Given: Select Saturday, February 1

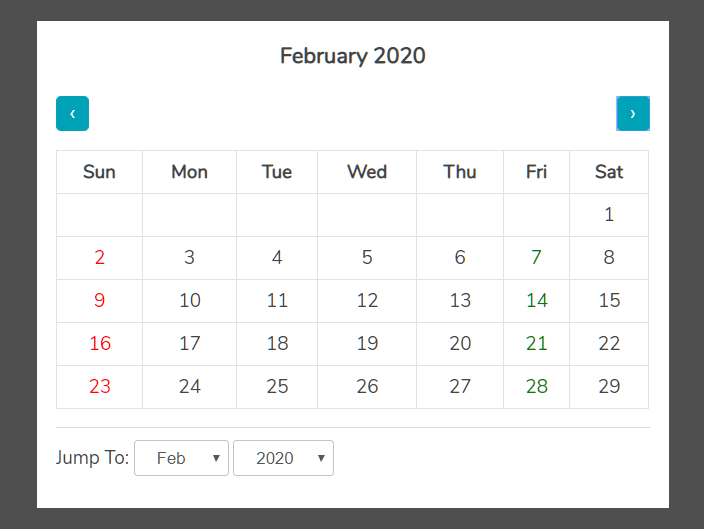Looking at the screenshot, I should click(x=609, y=215).
